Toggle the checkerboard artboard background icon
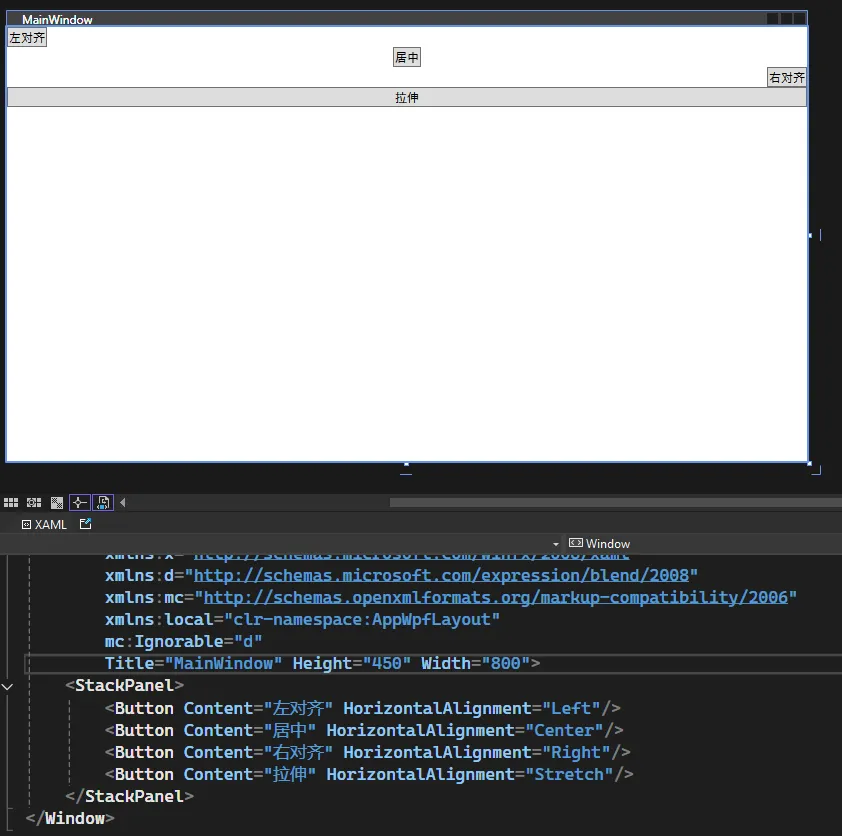 tap(57, 502)
